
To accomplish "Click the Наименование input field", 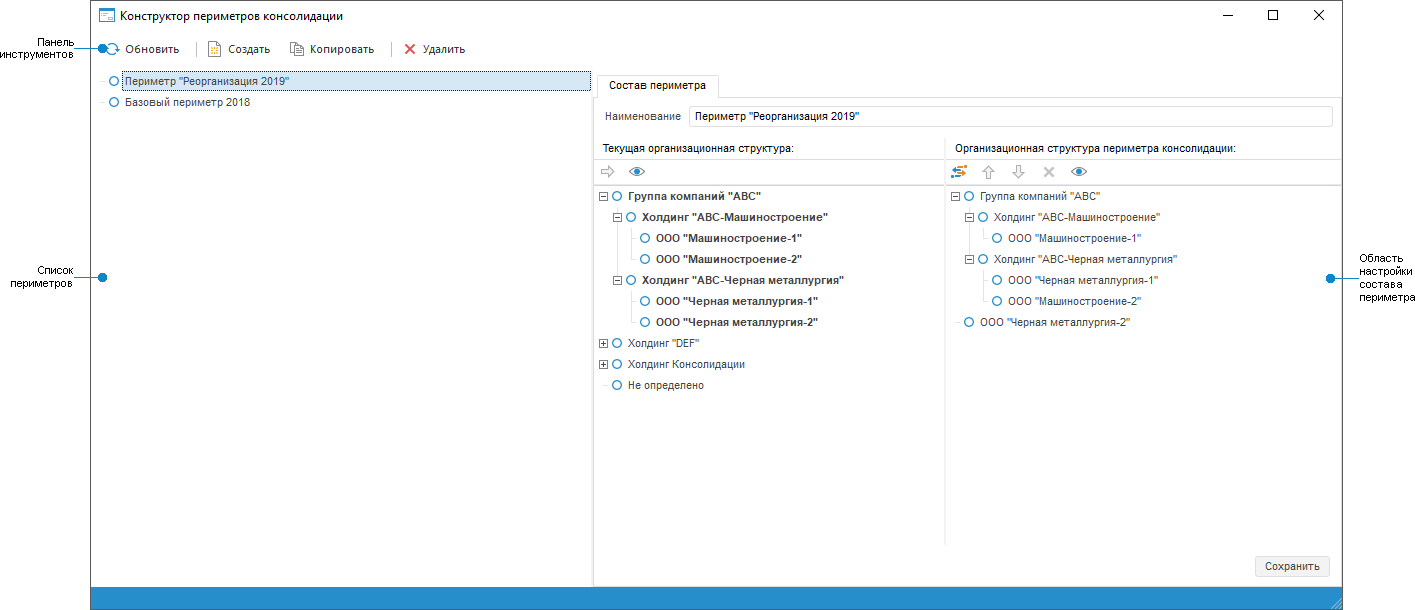I will [x=1011, y=116].
